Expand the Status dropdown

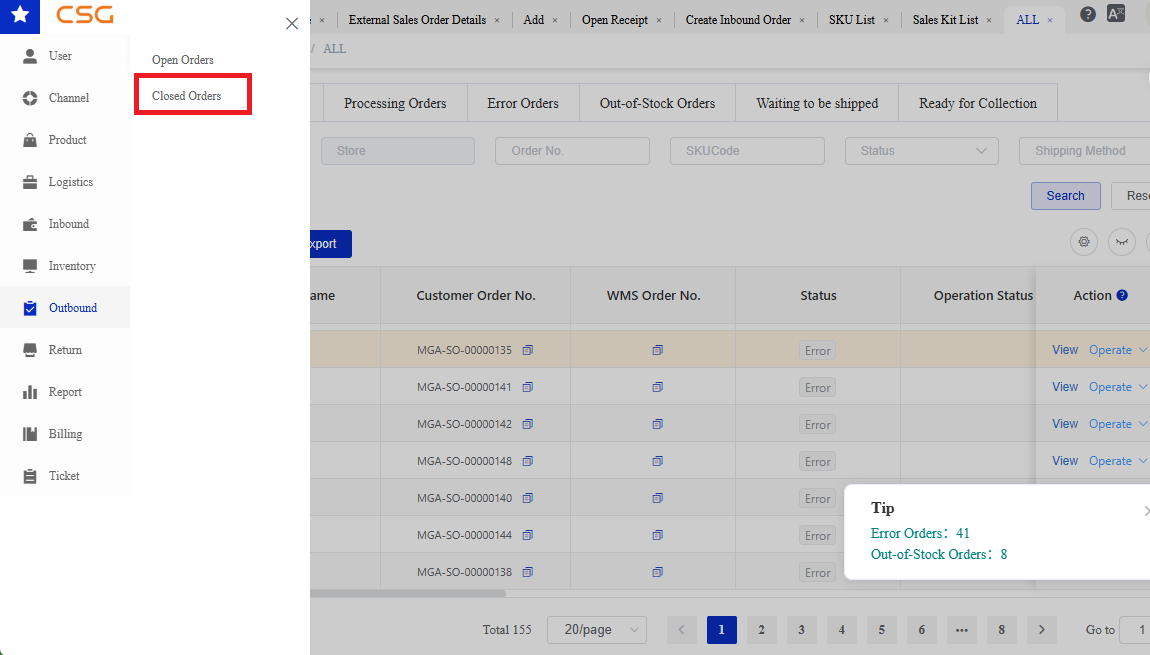(922, 150)
